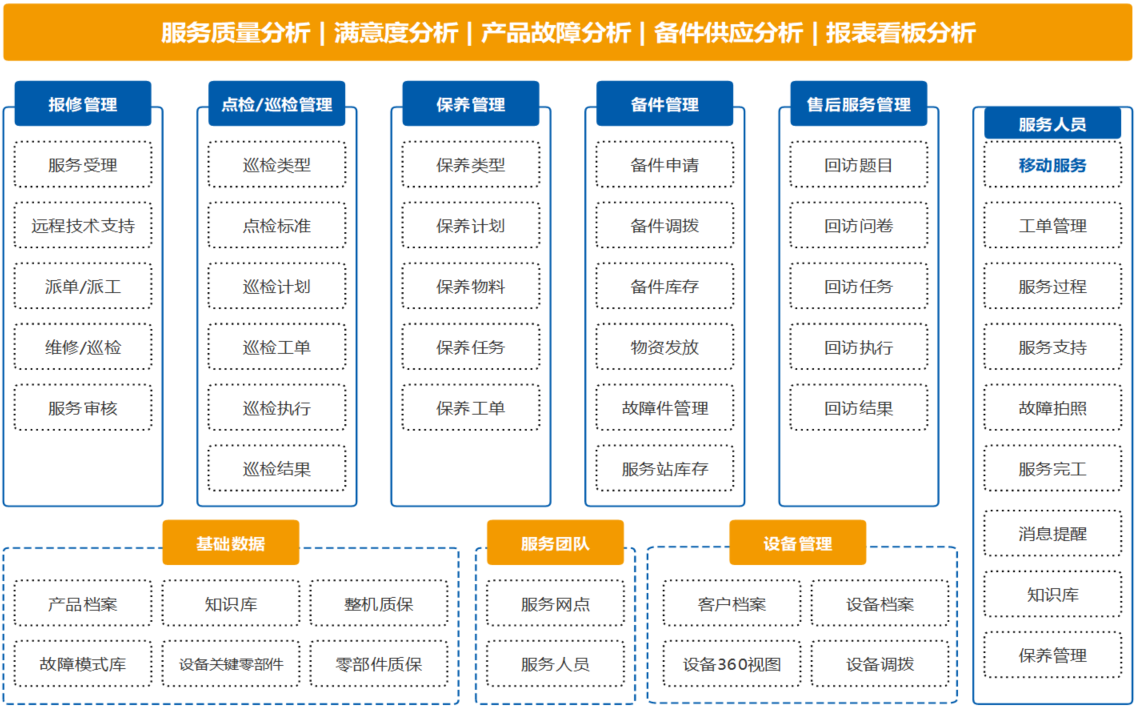Image resolution: width=1135 pixels, height=709 pixels.
Task: Click the 回访问卷 box
Action: point(858,226)
